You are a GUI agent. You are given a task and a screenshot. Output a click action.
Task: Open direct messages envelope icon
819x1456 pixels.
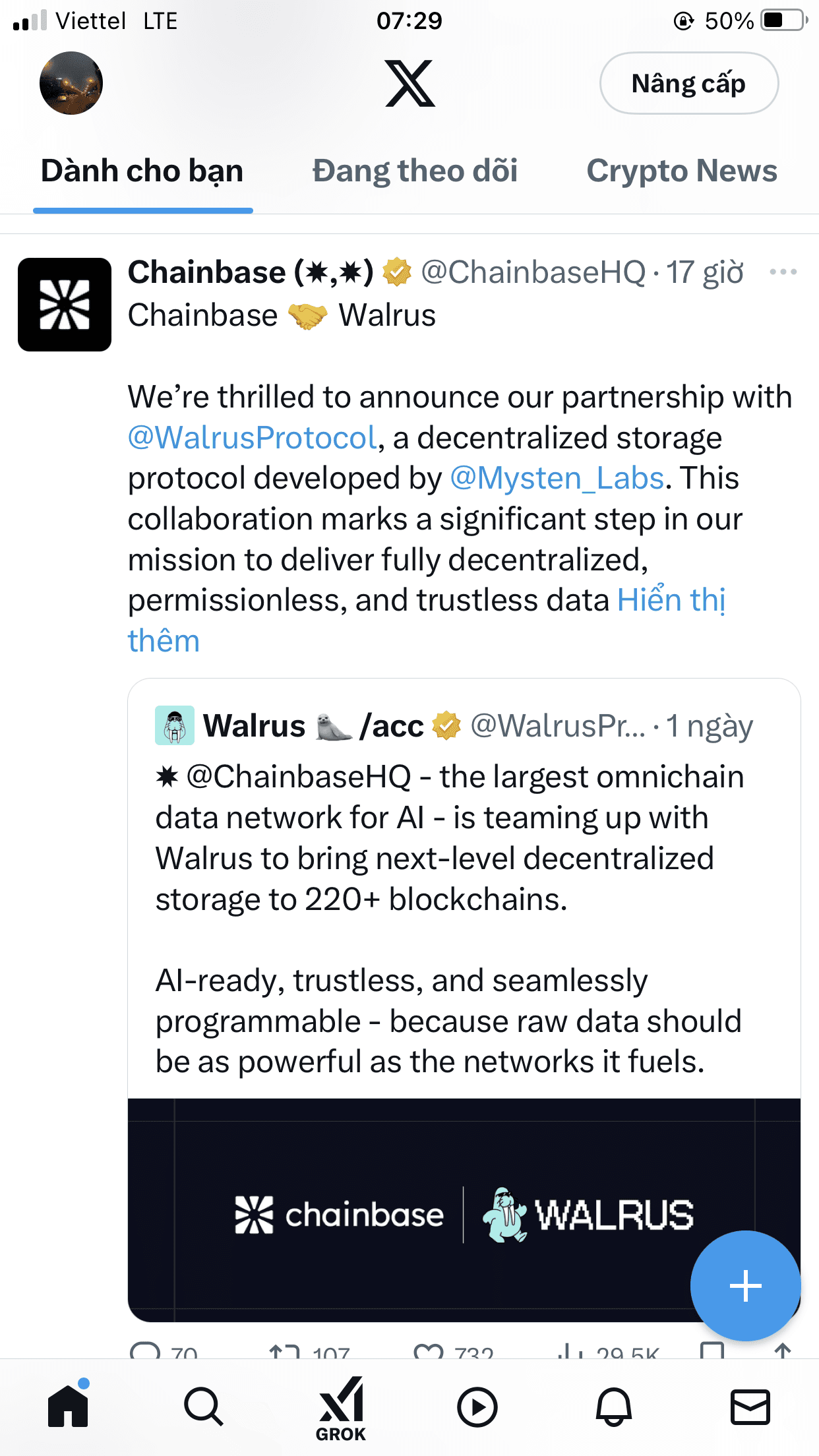[750, 1407]
